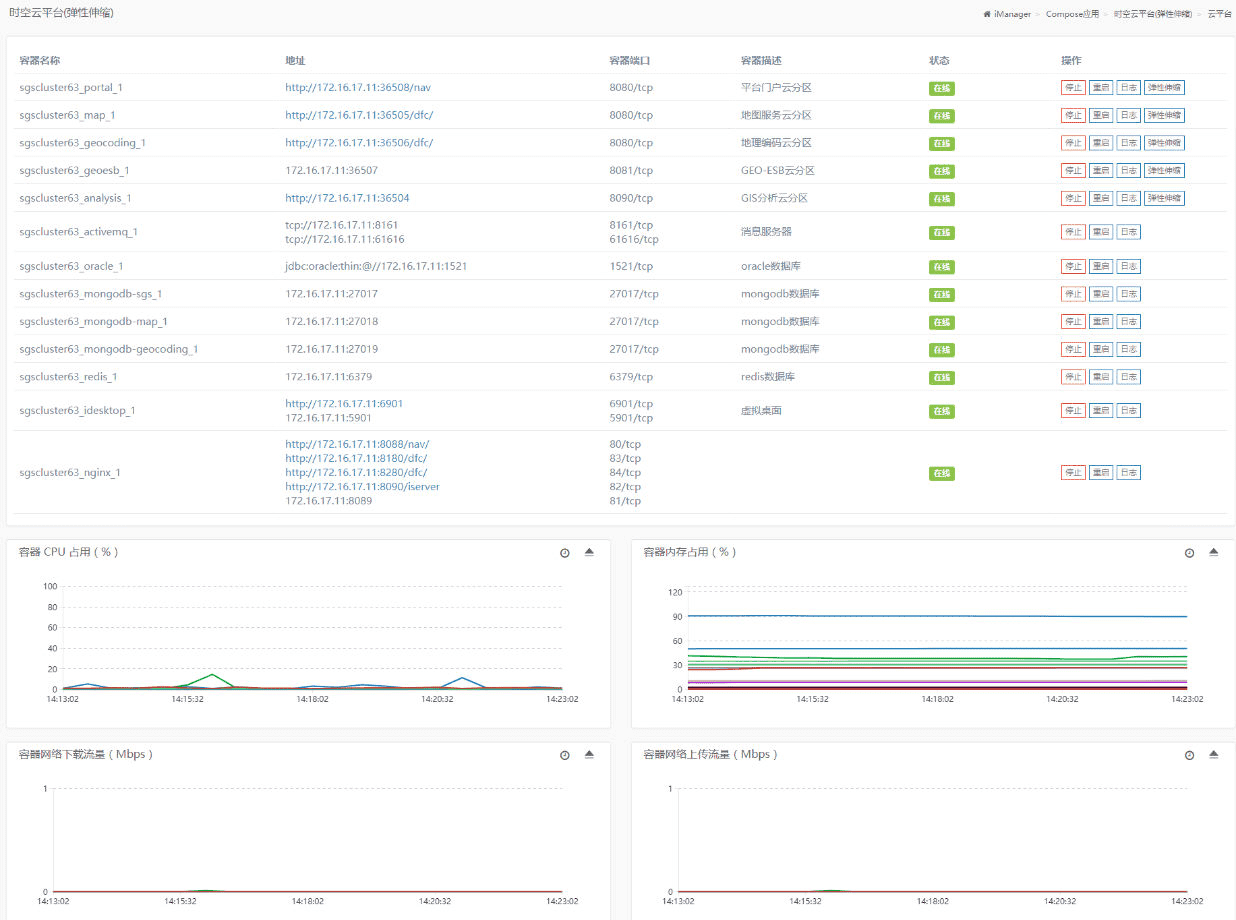The width and height of the screenshot is (1236, 920).
Task: Click the clock icon on network upload chart
Action: [x=1189, y=755]
